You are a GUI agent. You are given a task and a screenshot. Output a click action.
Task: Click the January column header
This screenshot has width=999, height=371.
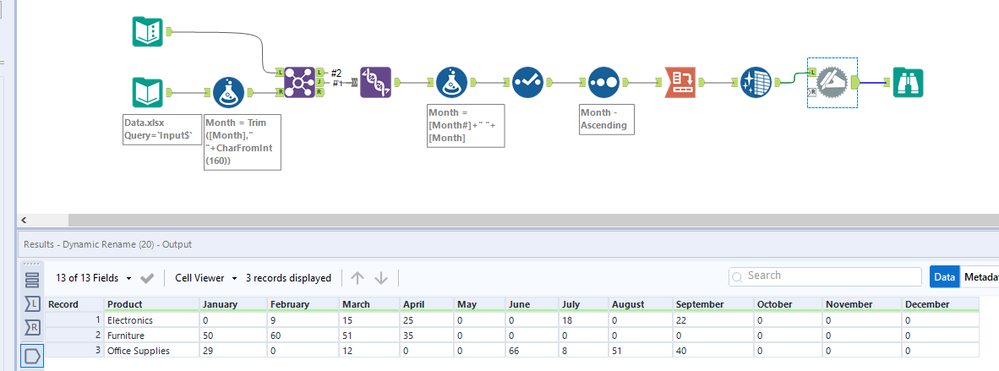tap(234, 304)
